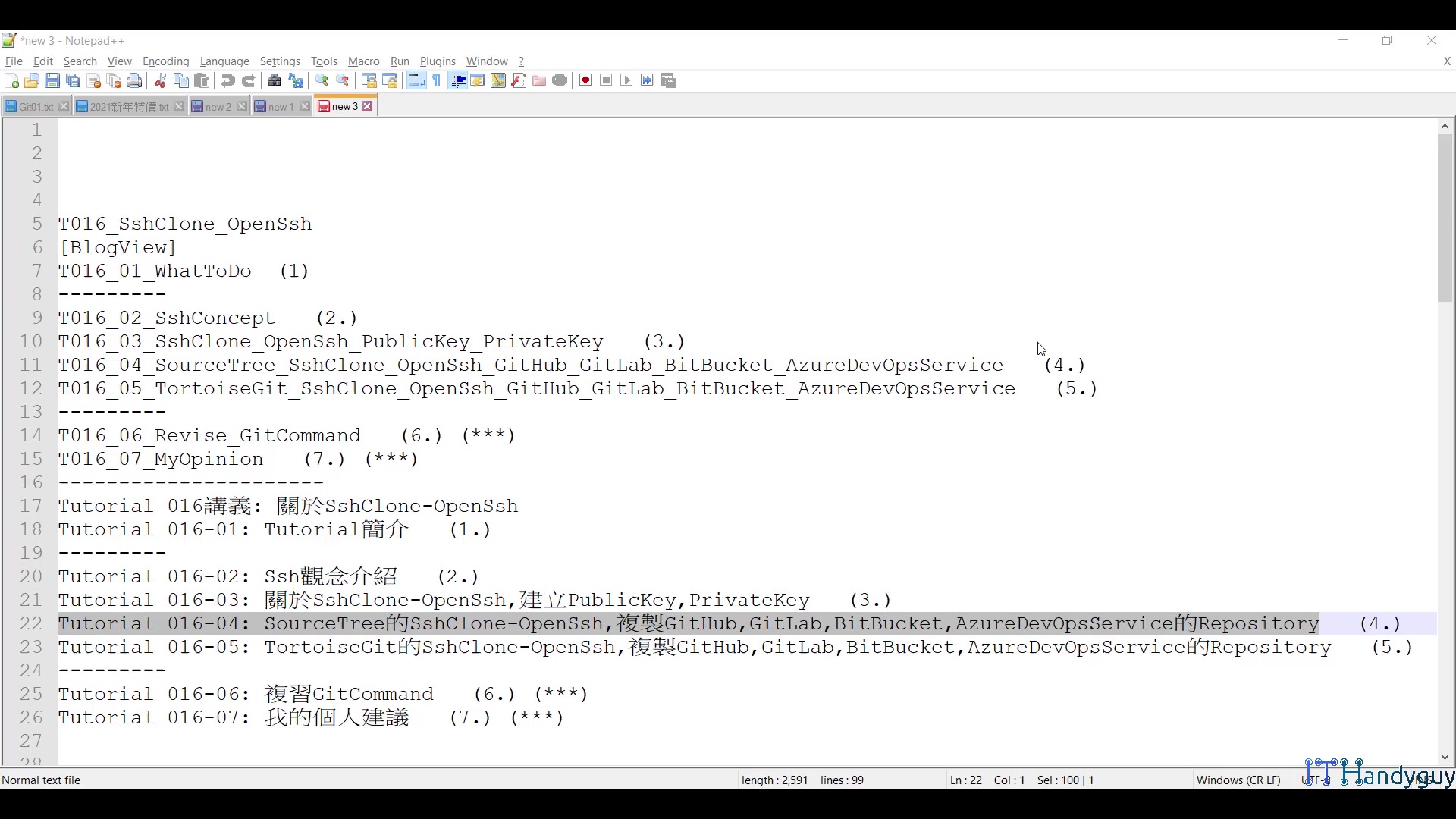This screenshot has width=1456, height=819.
Task: Open the Language menu
Action: pyautogui.click(x=224, y=61)
